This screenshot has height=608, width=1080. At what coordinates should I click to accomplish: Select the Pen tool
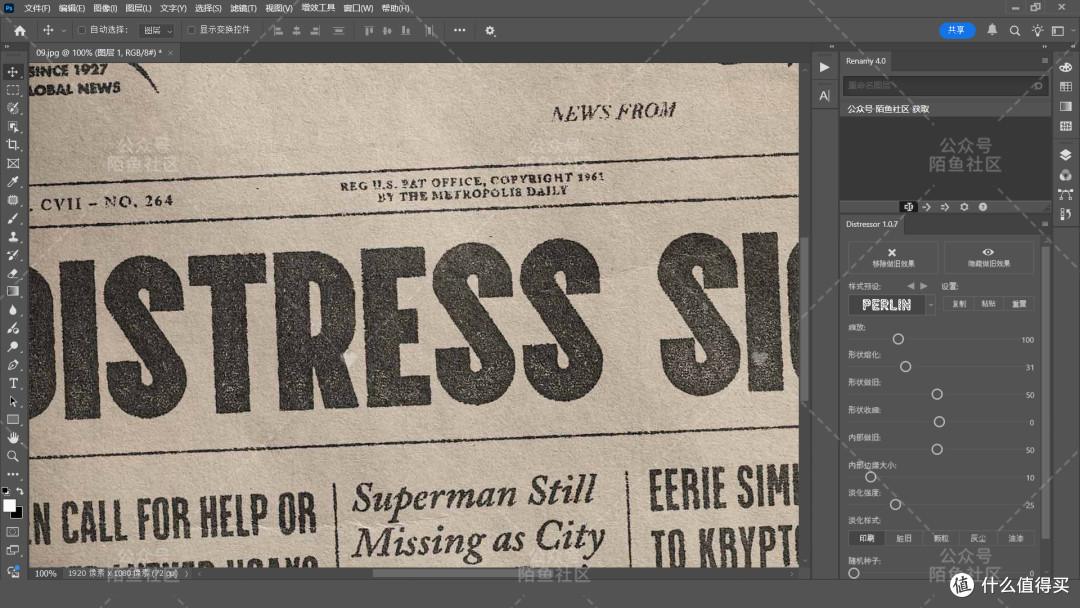(13, 365)
